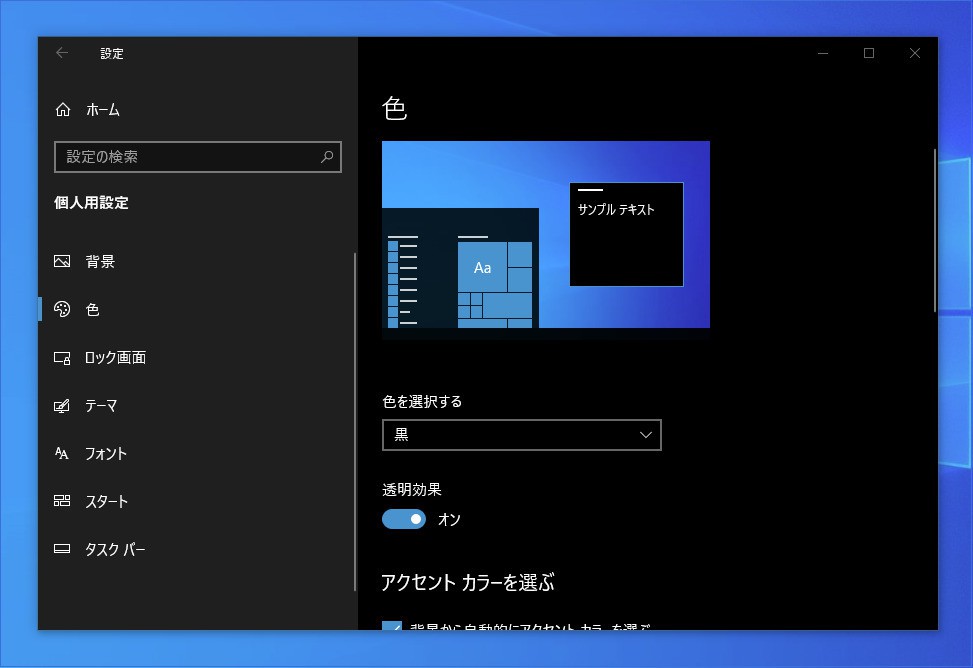Click the 背景 picture icon
The height and width of the screenshot is (668, 973).
(x=62, y=261)
